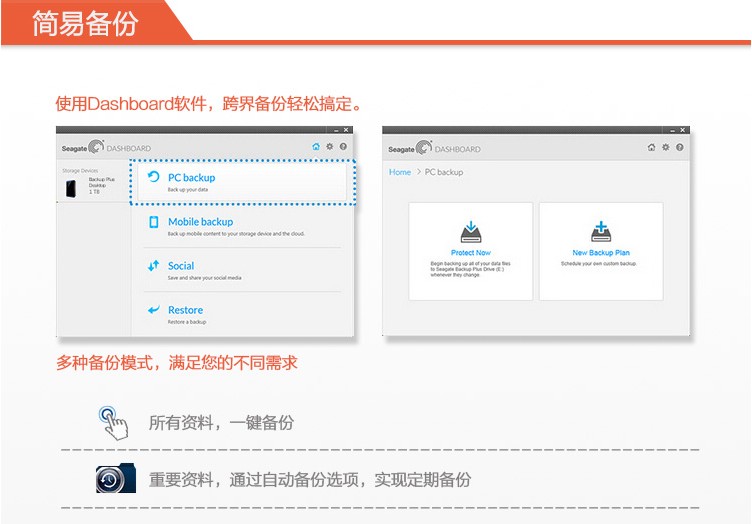Click the PC backup breadcrumb text
The image size is (752, 524).
(444, 172)
